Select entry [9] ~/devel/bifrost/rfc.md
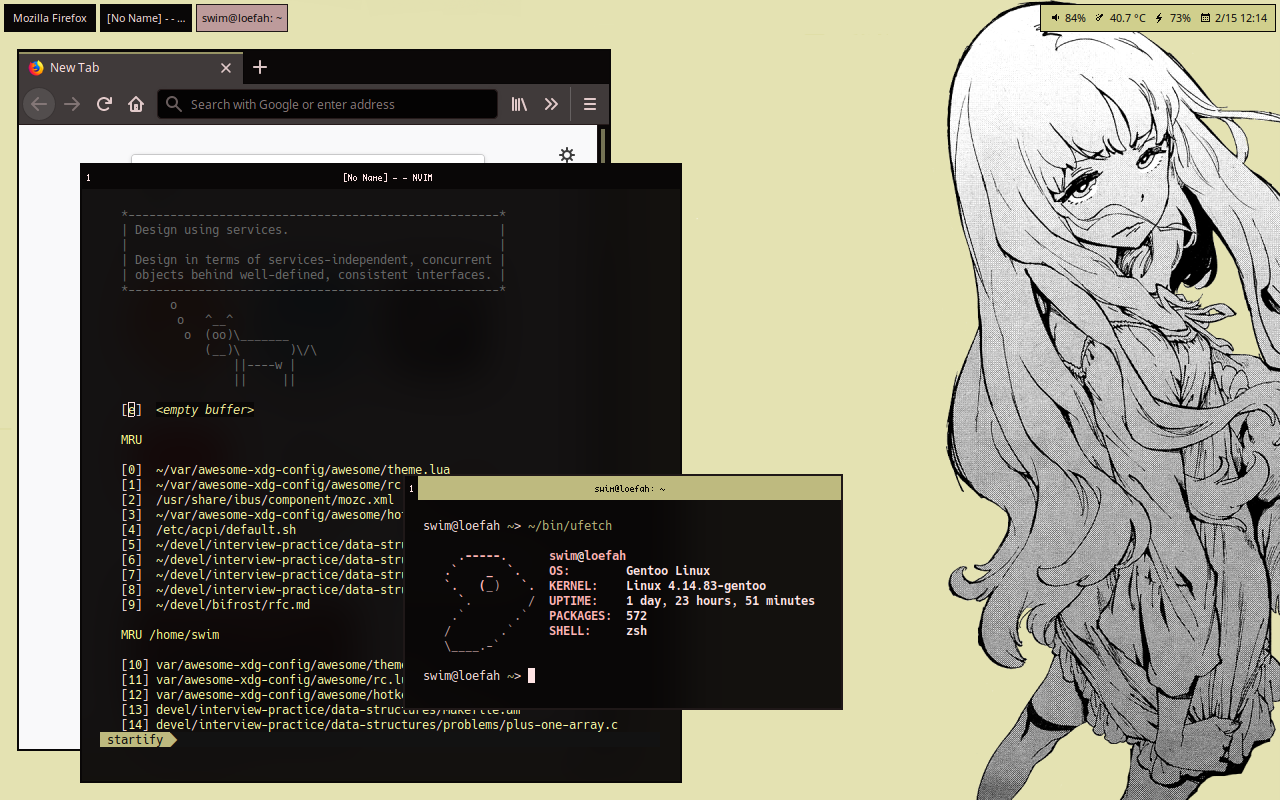The width and height of the screenshot is (1280, 800). pos(216,605)
